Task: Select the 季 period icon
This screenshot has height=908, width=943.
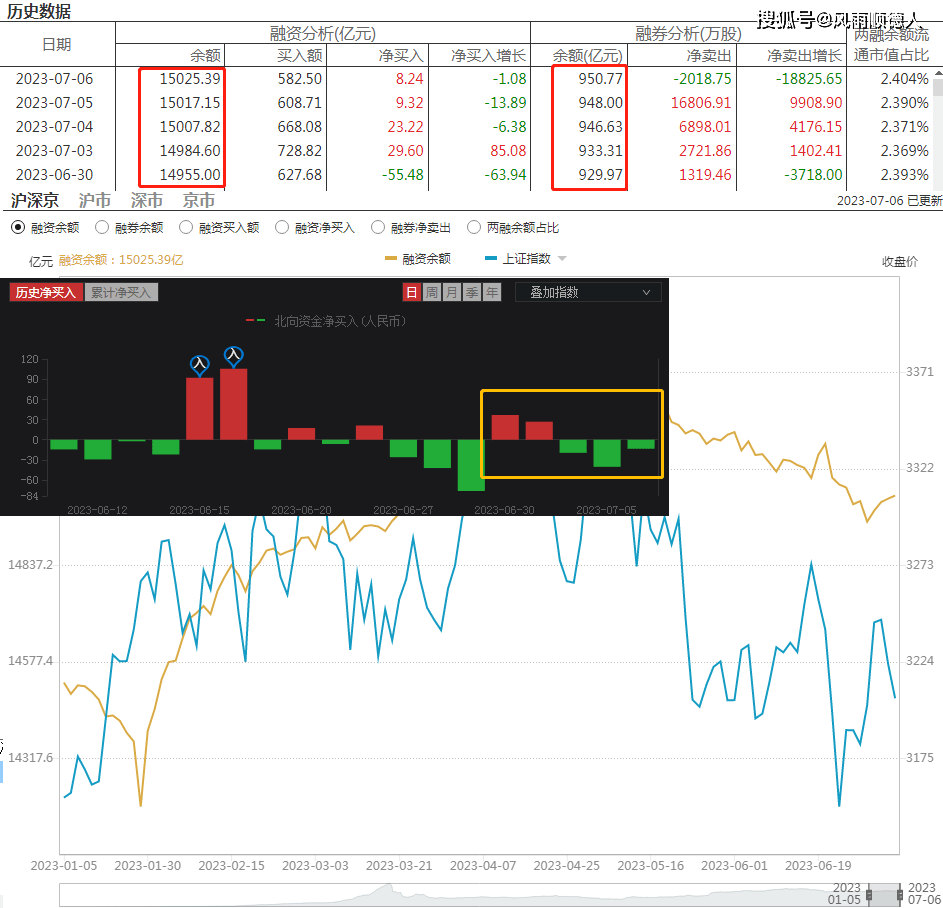Action: coord(472,292)
